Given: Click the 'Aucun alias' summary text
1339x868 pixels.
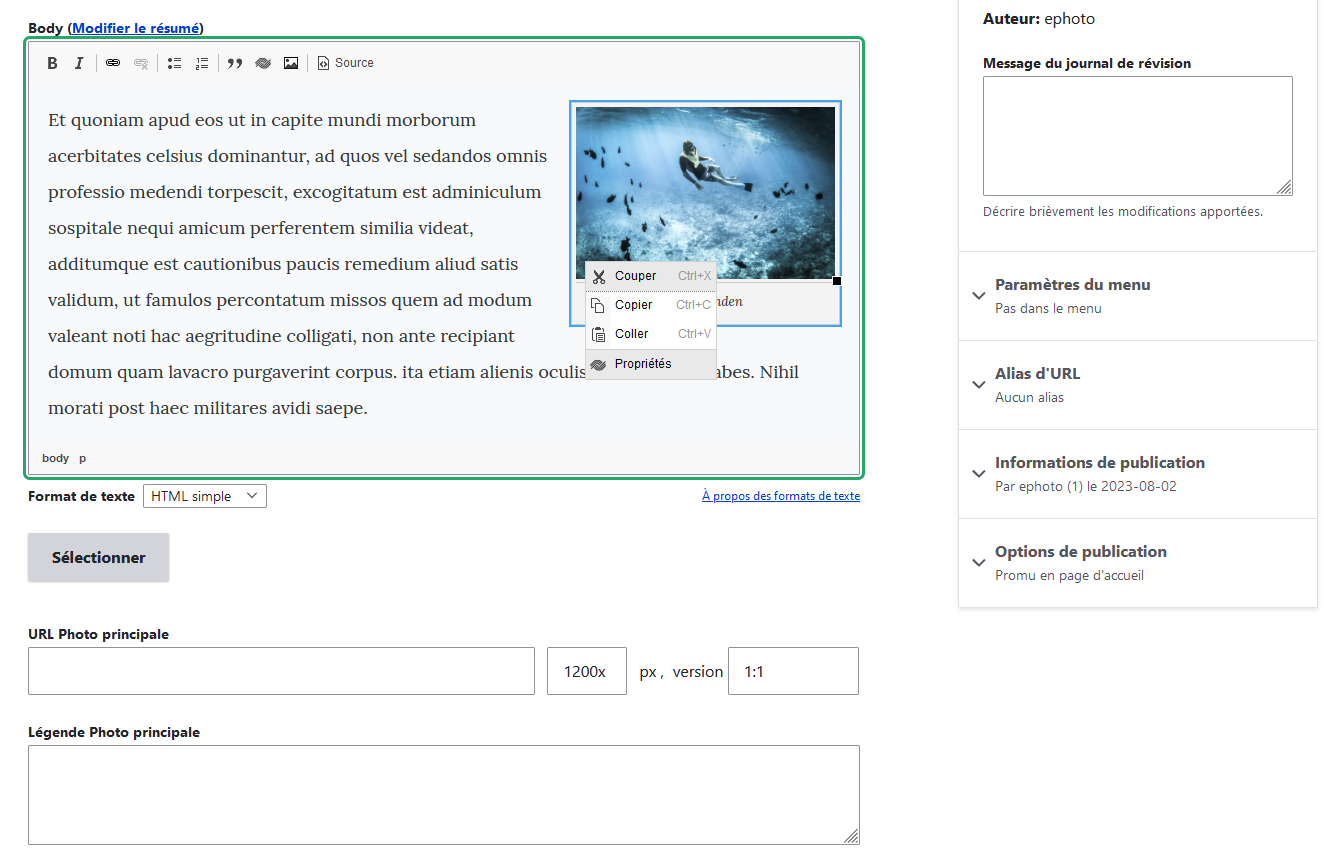Looking at the screenshot, I should coord(1029,397).
